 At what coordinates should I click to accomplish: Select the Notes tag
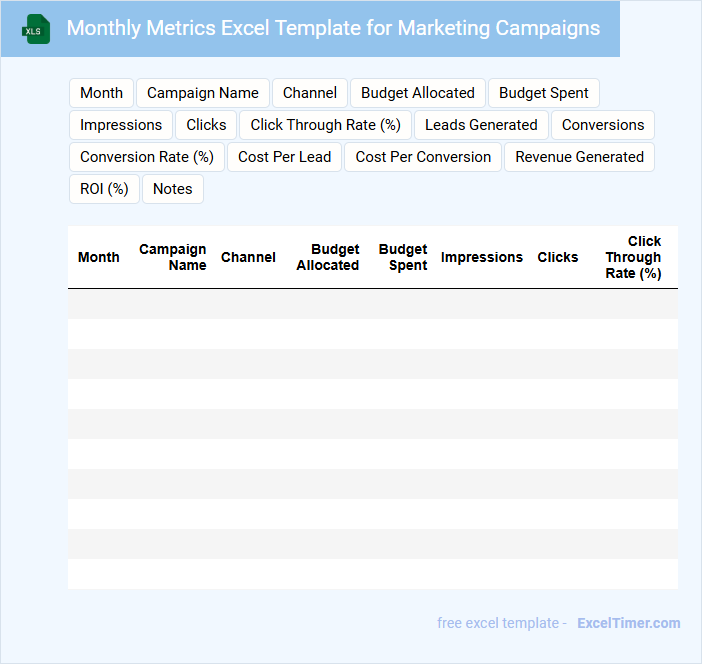(173, 189)
